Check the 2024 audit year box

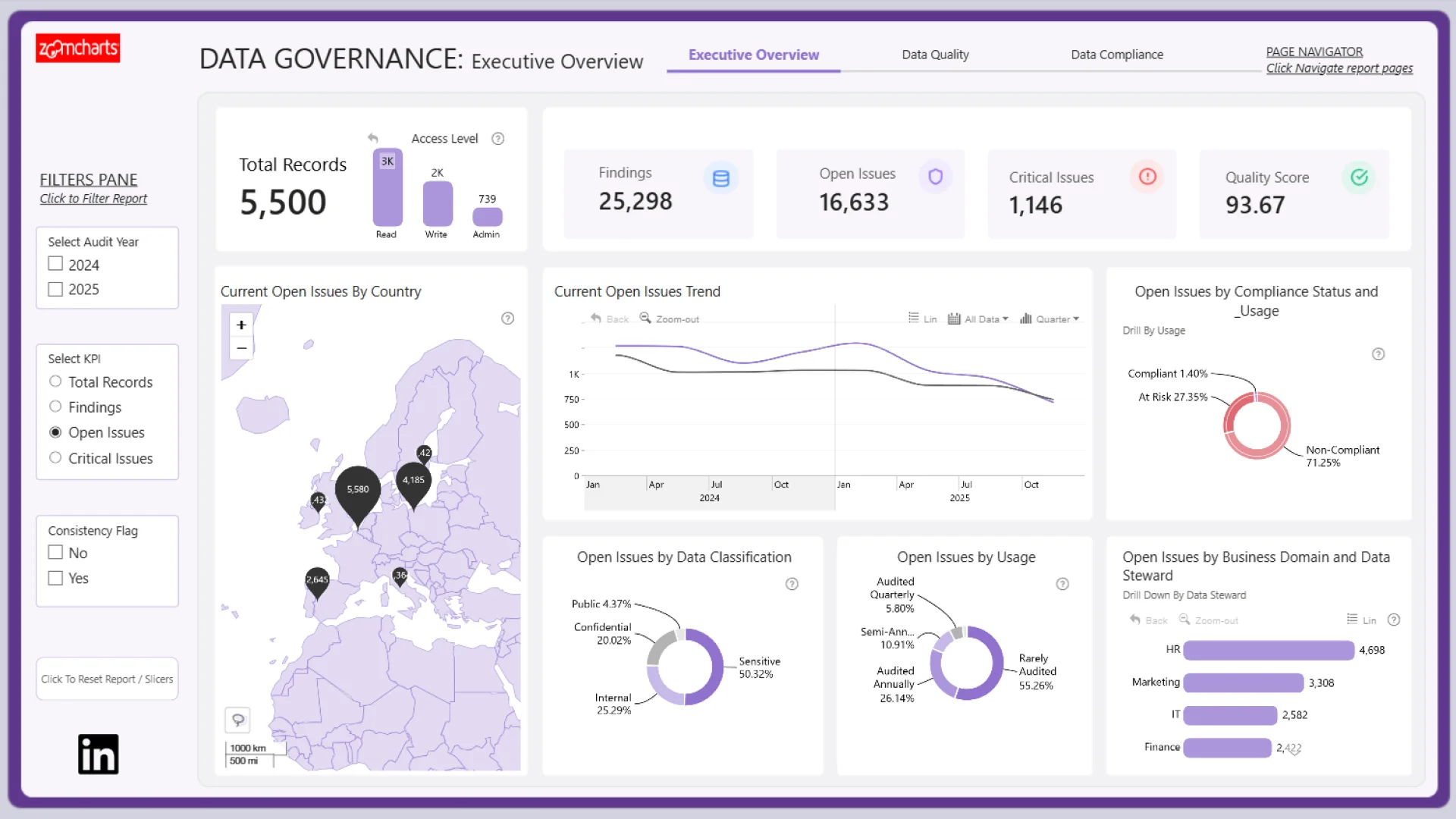55,264
